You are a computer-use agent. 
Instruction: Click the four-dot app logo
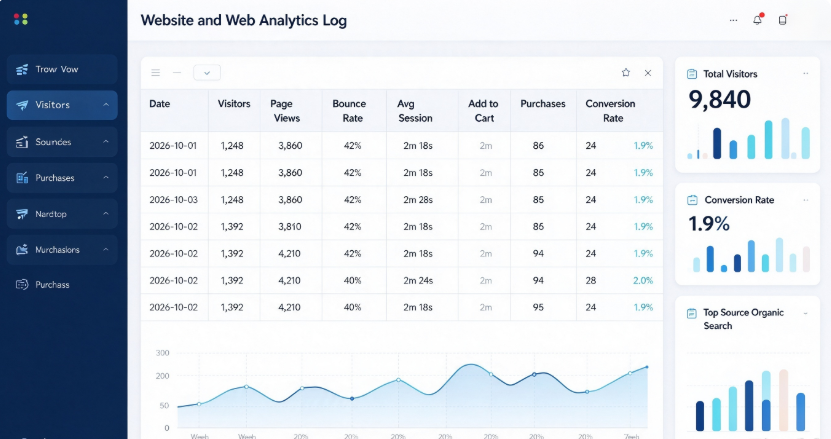(21, 19)
